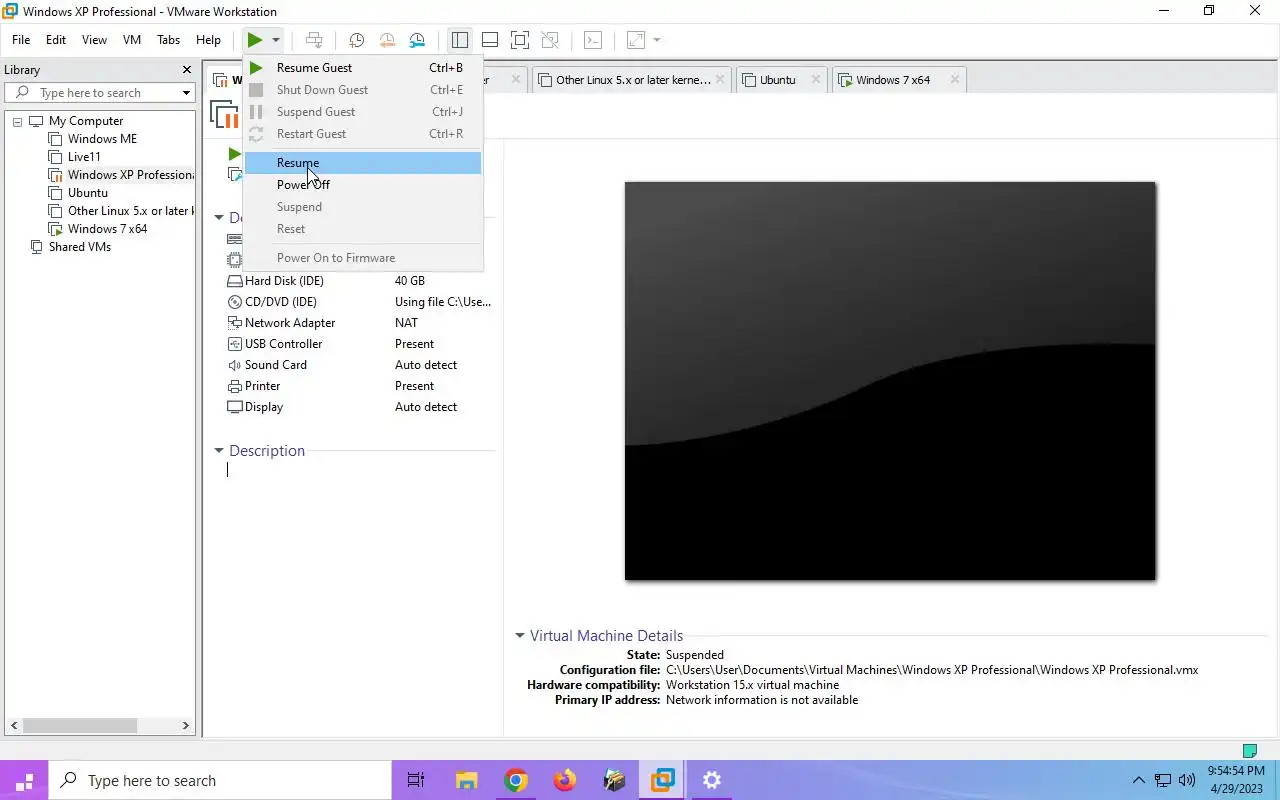The height and width of the screenshot is (800, 1280).
Task: Select Live11 in the library
Action: click(x=84, y=157)
